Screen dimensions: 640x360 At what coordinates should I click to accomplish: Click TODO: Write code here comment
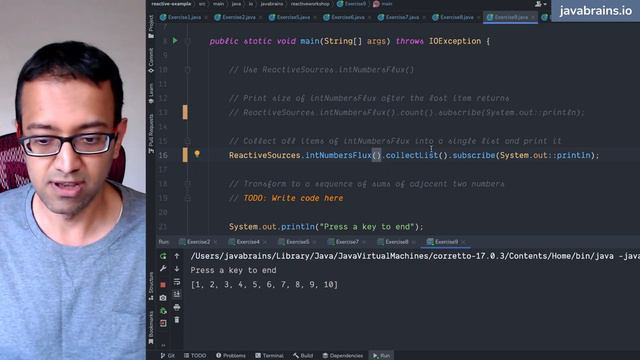click(293, 198)
